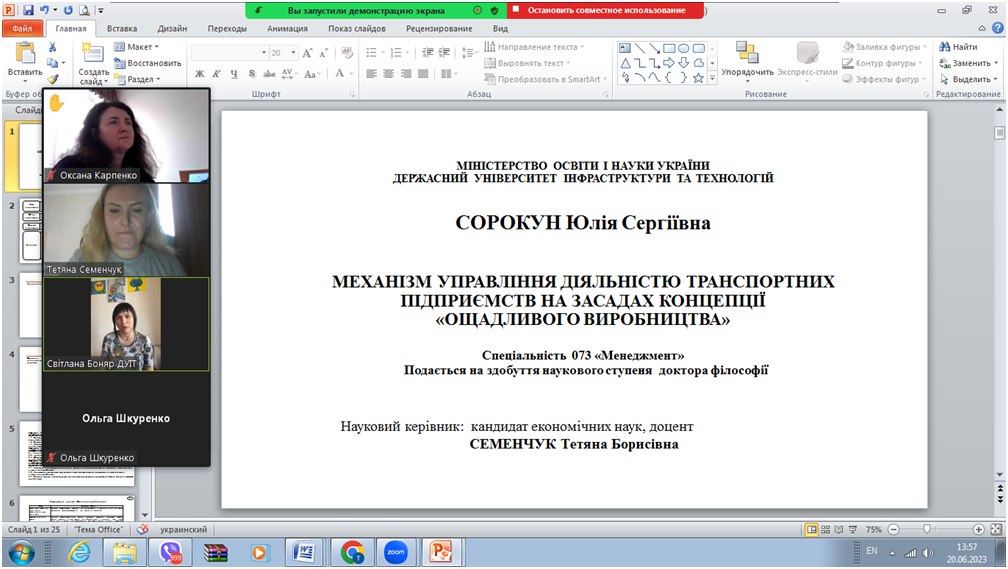The width and height of the screenshot is (1008, 569).
Task: Align text to the left
Action: (372, 74)
